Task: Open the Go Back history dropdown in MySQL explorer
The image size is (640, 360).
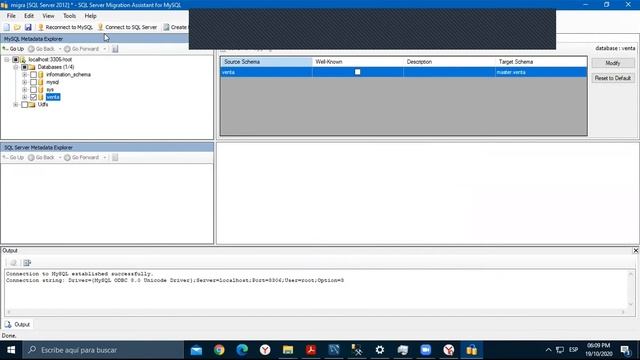Action: [x=60, y=49]
